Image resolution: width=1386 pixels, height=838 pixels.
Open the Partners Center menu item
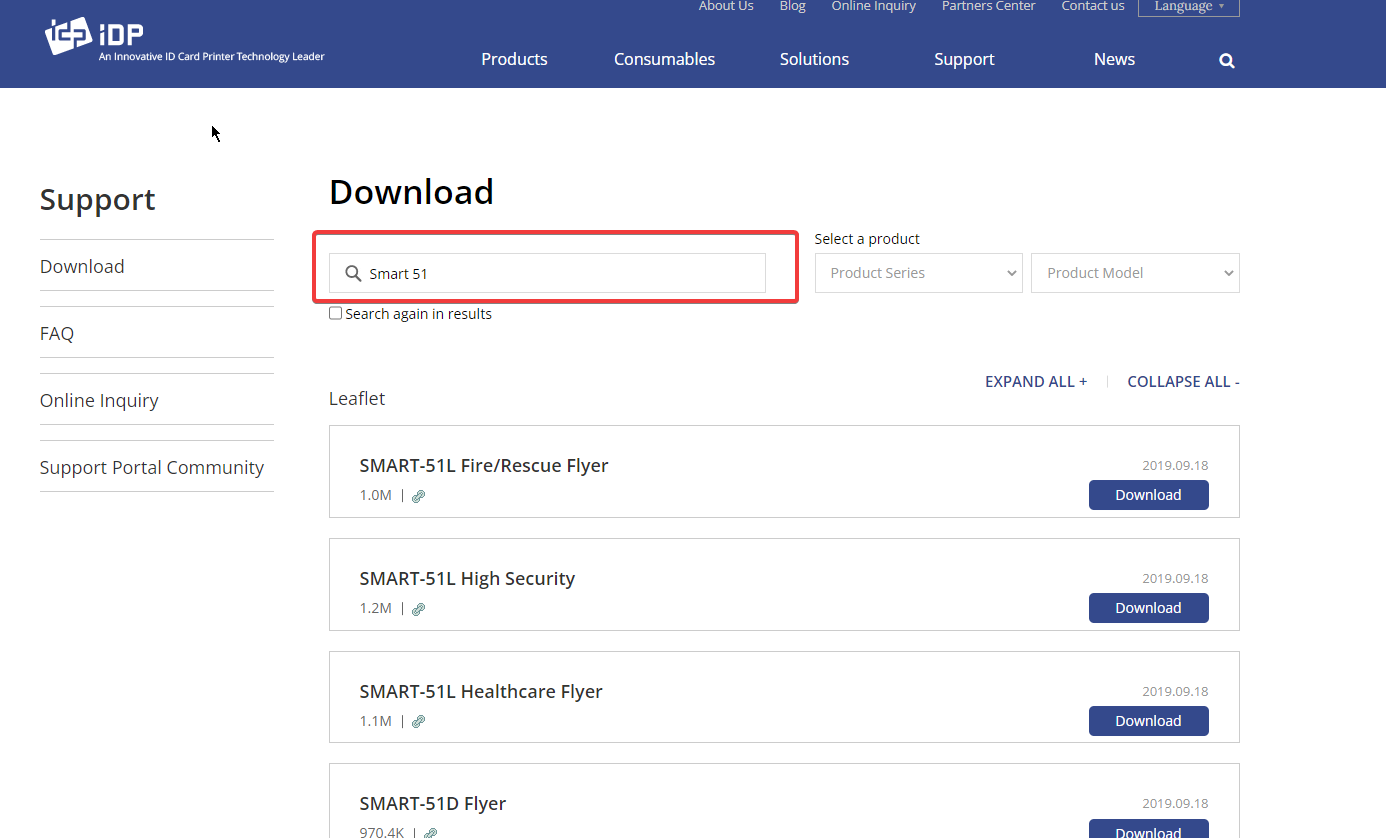(988, 6)
